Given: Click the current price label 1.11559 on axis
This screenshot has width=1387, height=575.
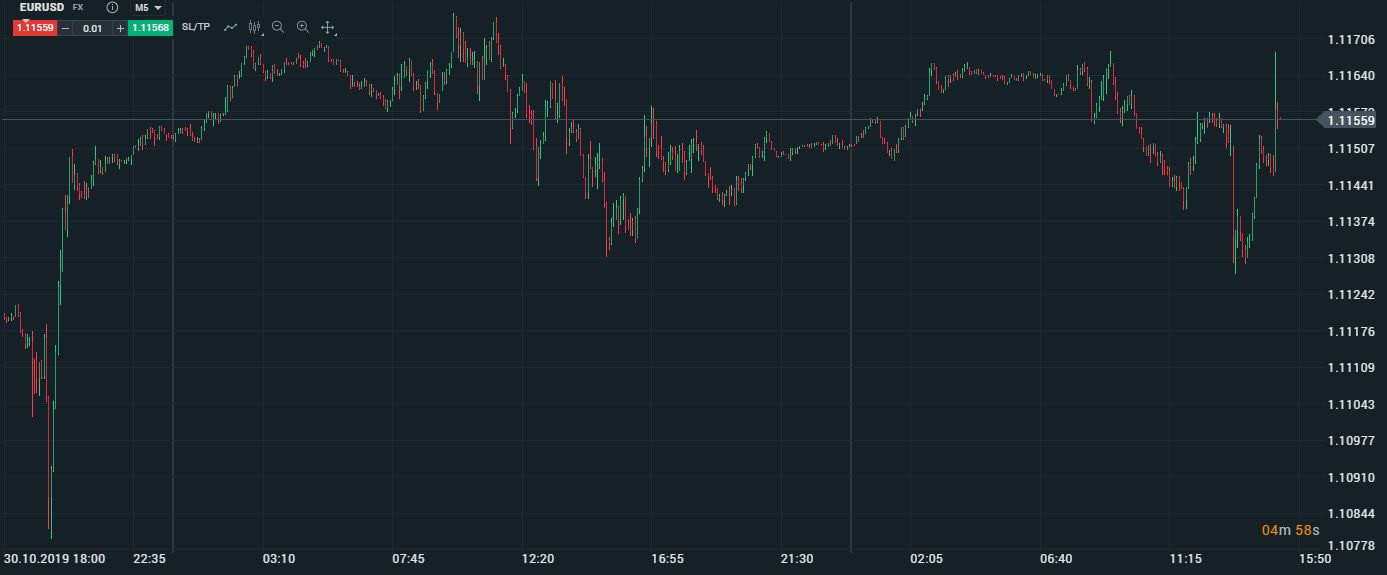Looking at the screenshot, I should tap(1351, 120).
